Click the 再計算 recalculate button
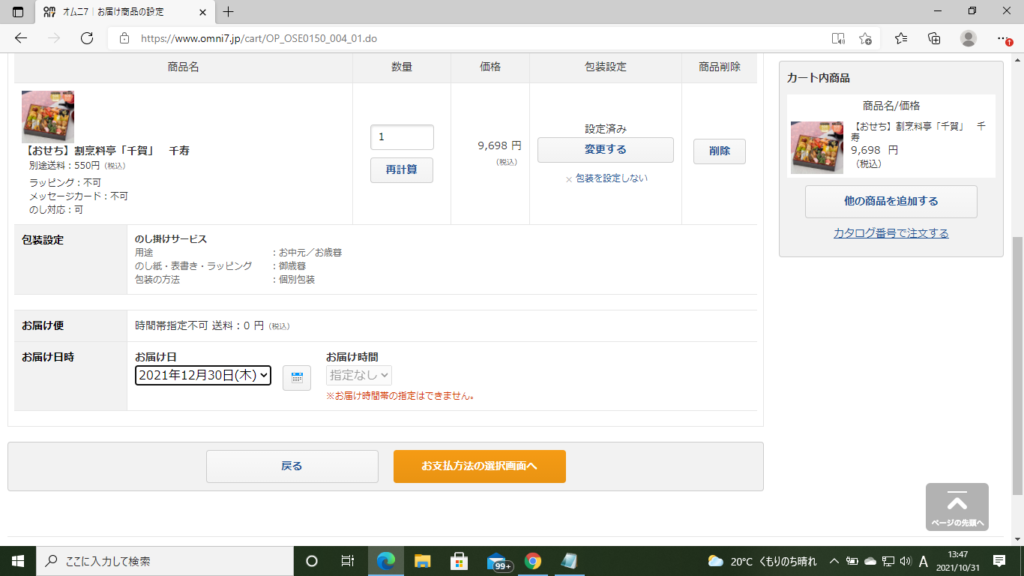 402,170
